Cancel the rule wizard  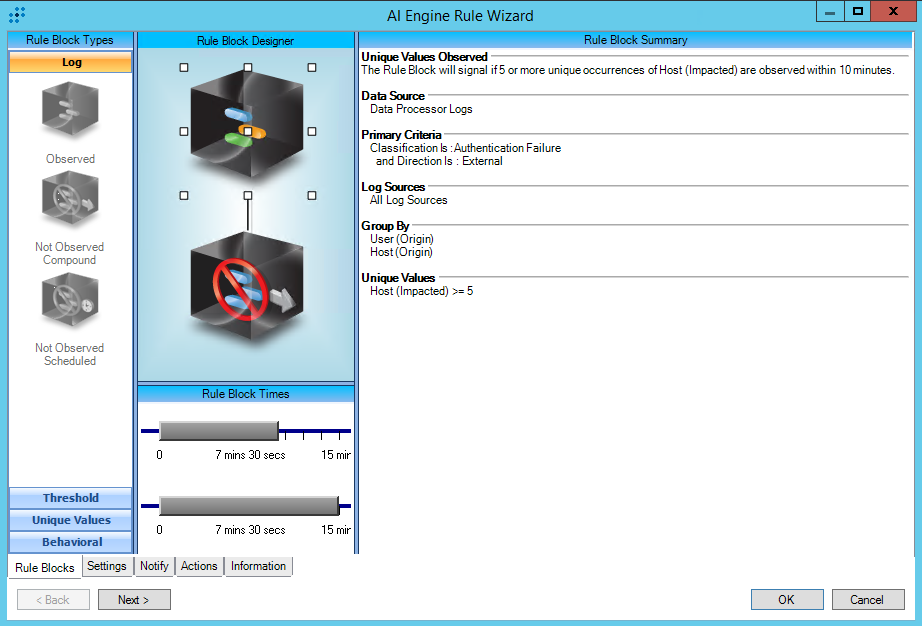[x=867, y=600]
